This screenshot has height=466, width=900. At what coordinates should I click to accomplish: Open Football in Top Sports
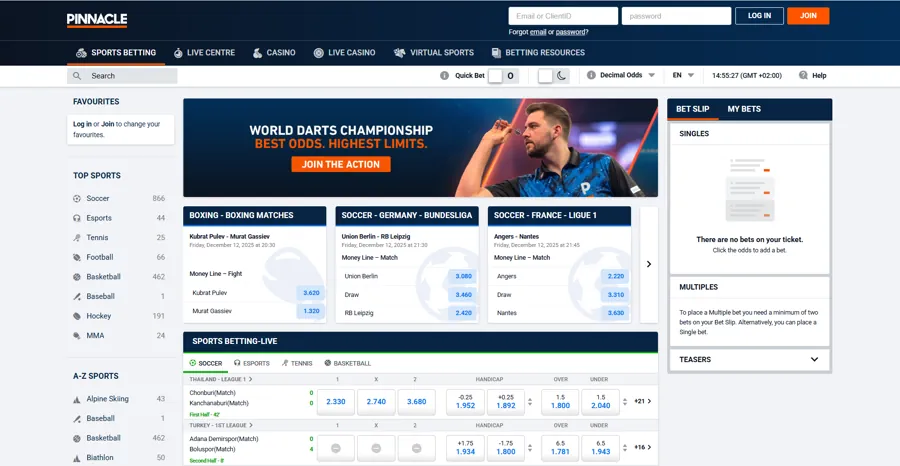[x=99, y=257]
